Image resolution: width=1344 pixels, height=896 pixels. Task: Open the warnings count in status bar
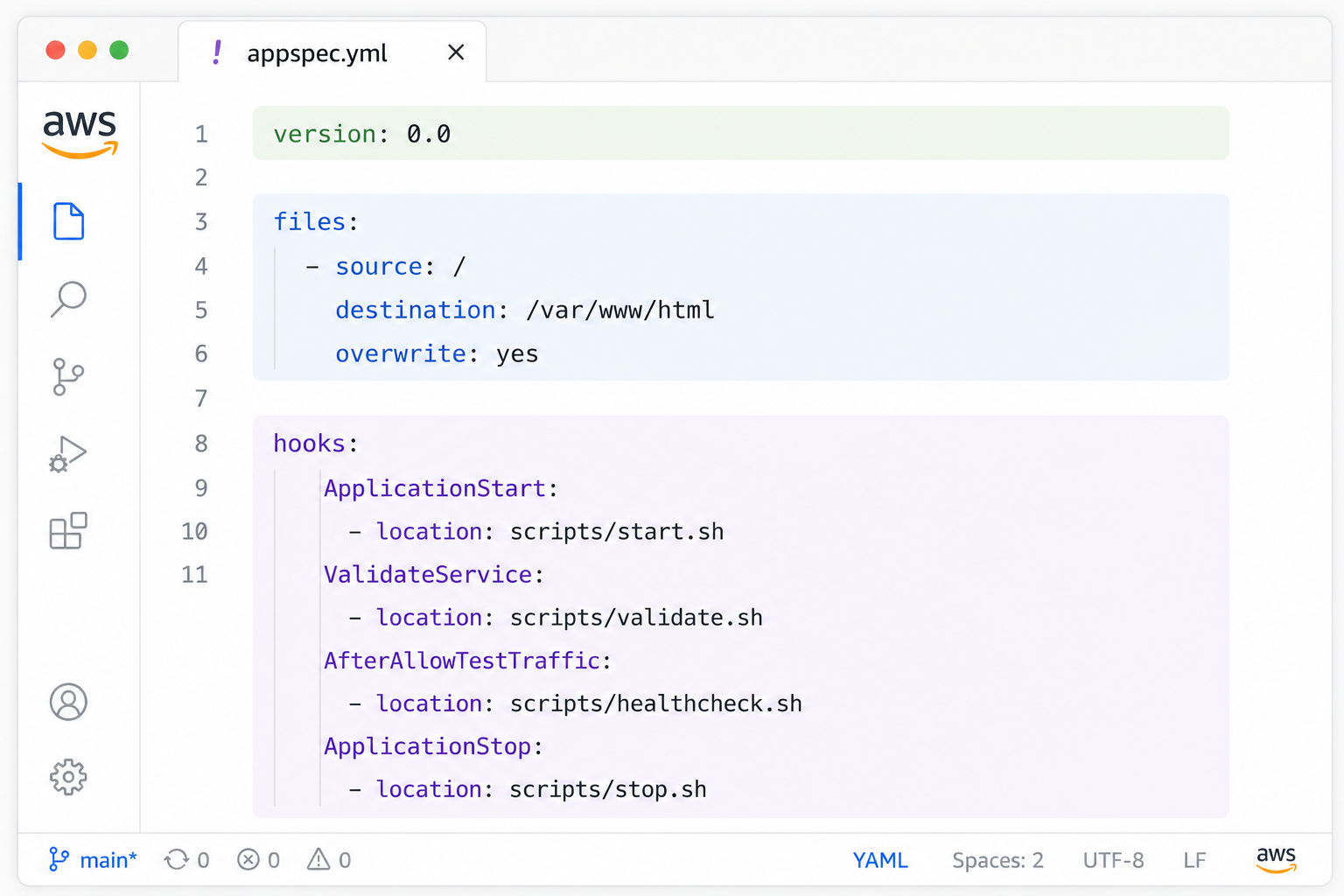pos(329,860)
